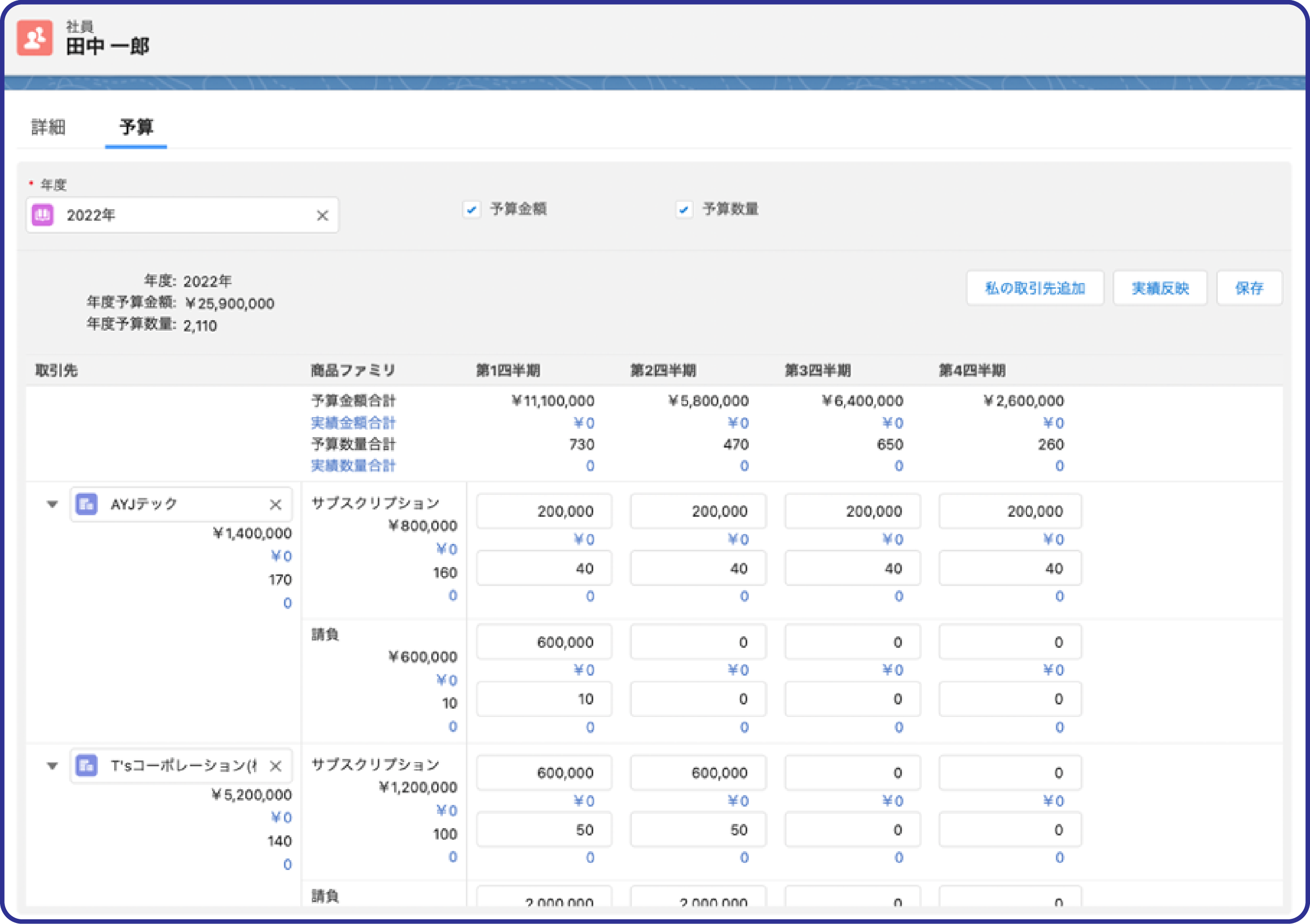Switch to the 詳細 tab
This screenshot has width=1310, height=924.
click(49, 127)
